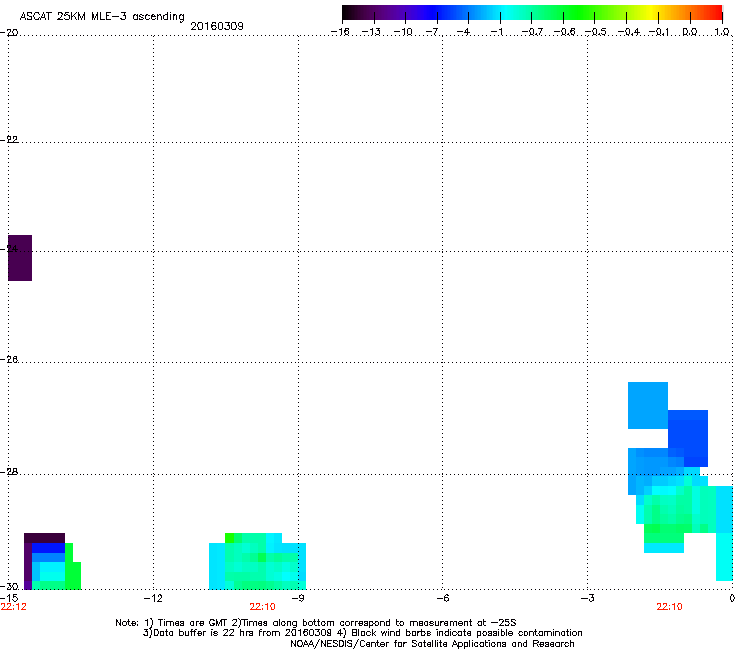Click the -9 longitude axis label
The image size is (740, 650).
(x=297, y=598)
